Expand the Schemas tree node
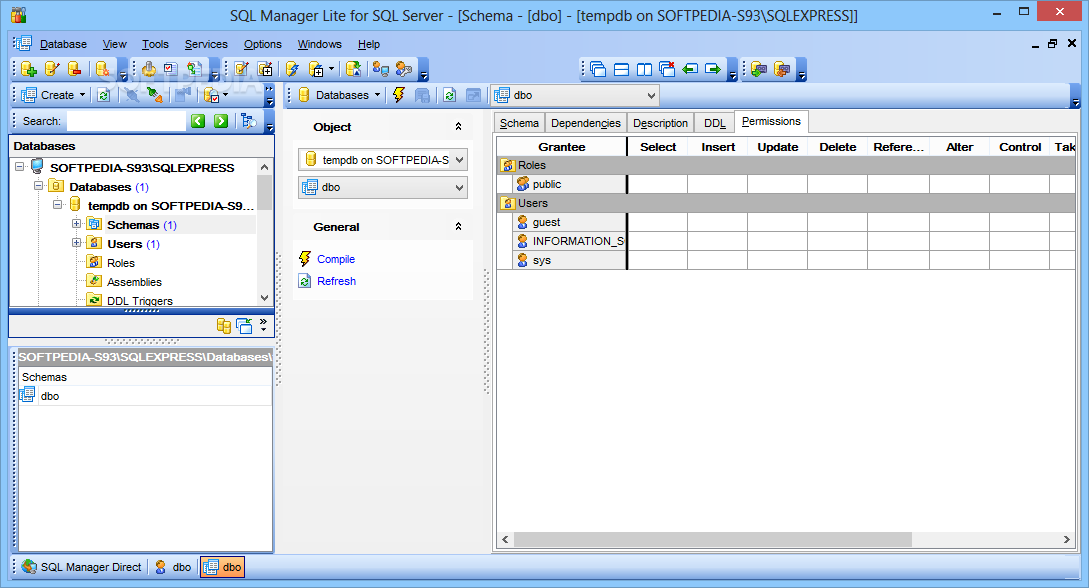The width and height of the screenshot is (1089, 588). [76, 225]
